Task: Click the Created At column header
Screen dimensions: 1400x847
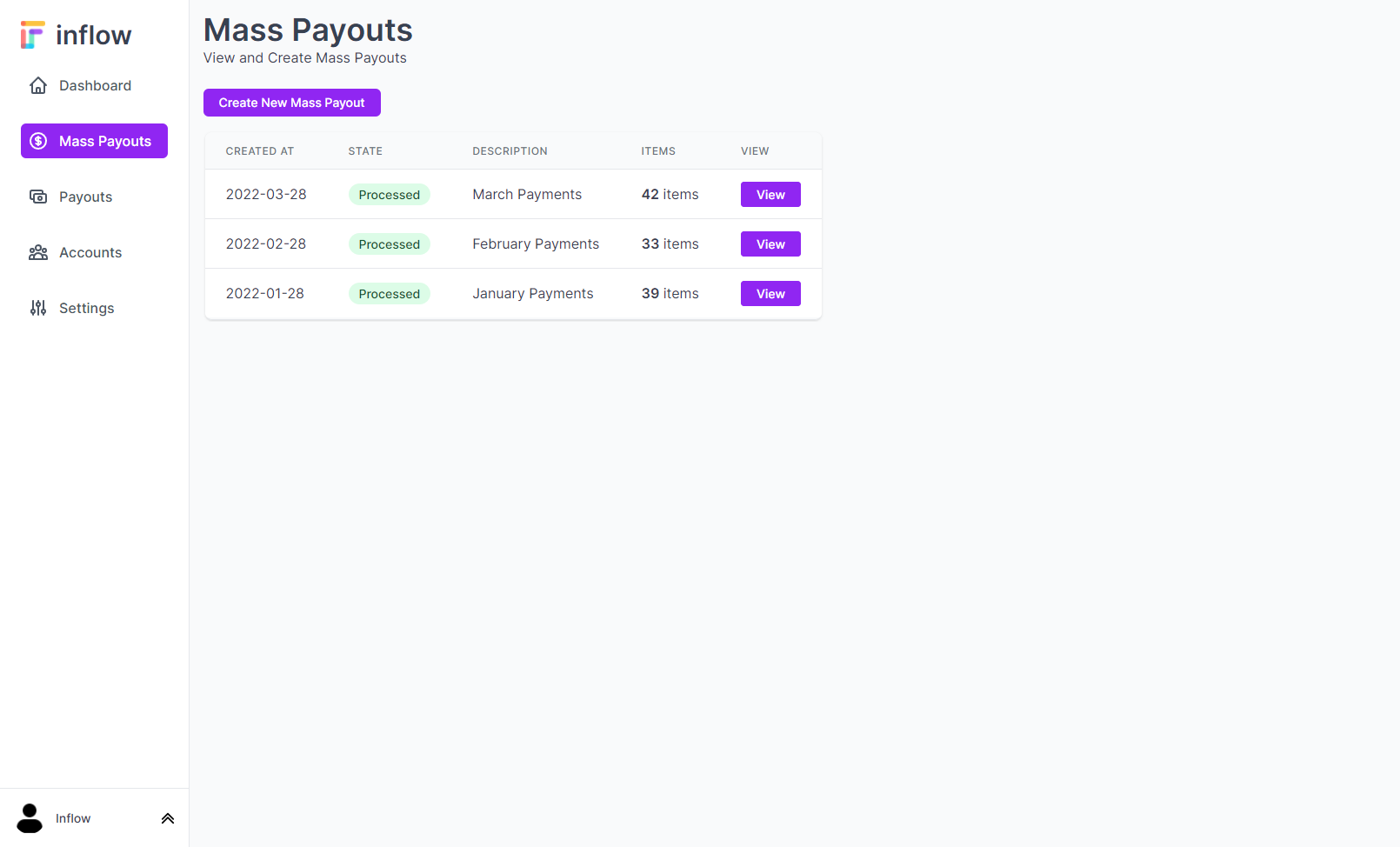Action: tap(260, 151)
